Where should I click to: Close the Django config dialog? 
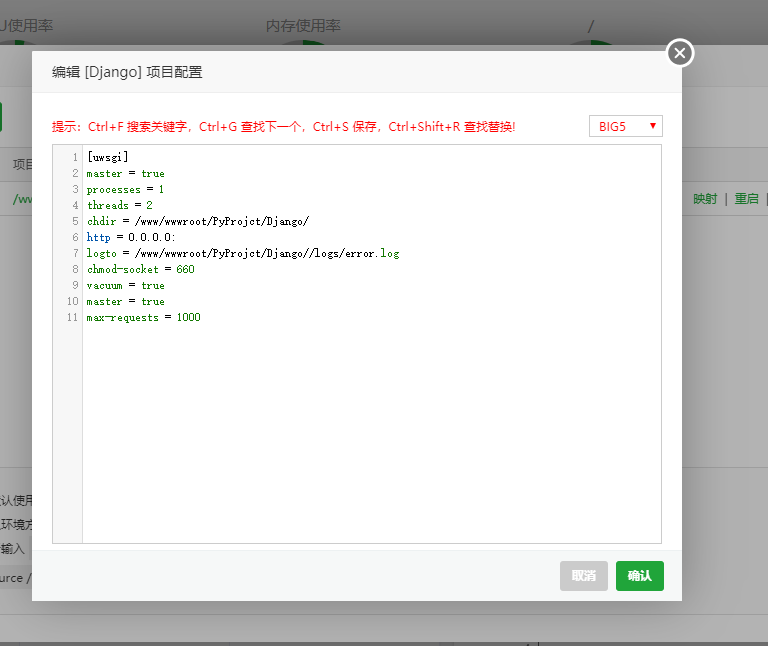tap(680, 53)
